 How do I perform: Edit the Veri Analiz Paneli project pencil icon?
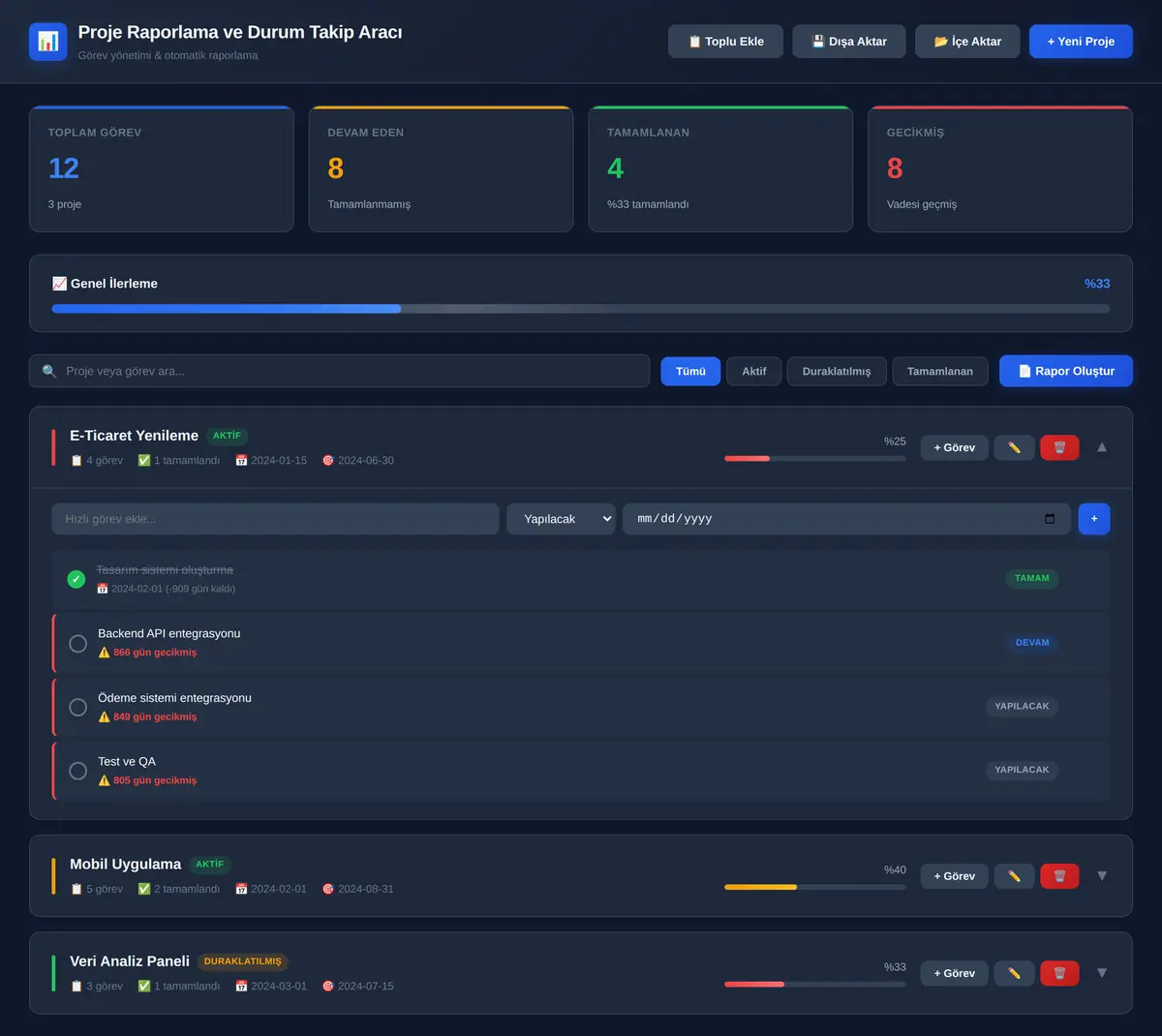(x=1014, y=973)
